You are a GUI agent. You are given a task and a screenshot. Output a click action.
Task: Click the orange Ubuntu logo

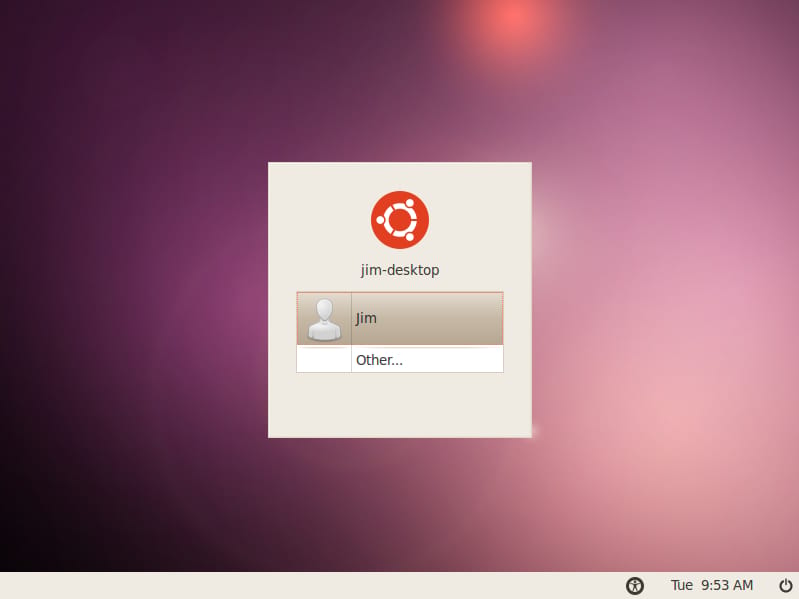click(x=400, y=220)
